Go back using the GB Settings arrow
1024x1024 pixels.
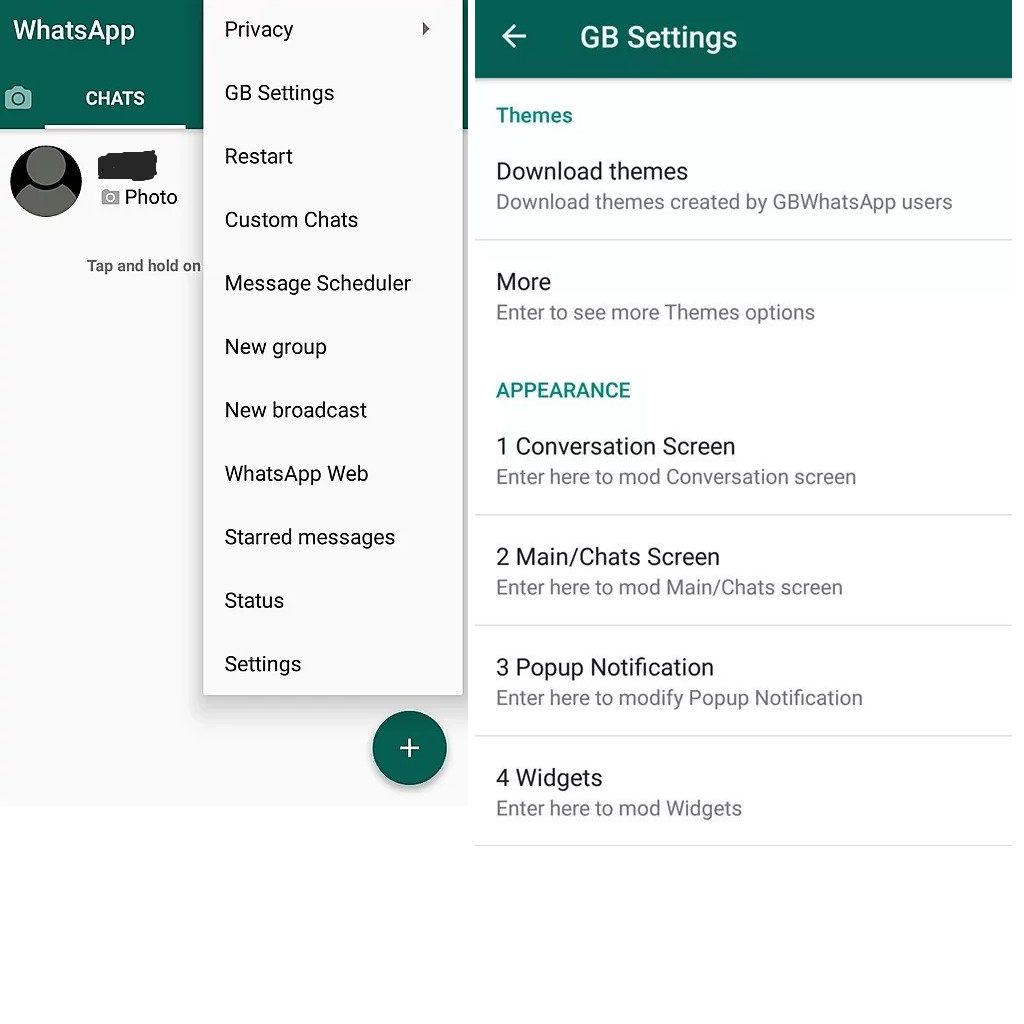click(514, 36)
